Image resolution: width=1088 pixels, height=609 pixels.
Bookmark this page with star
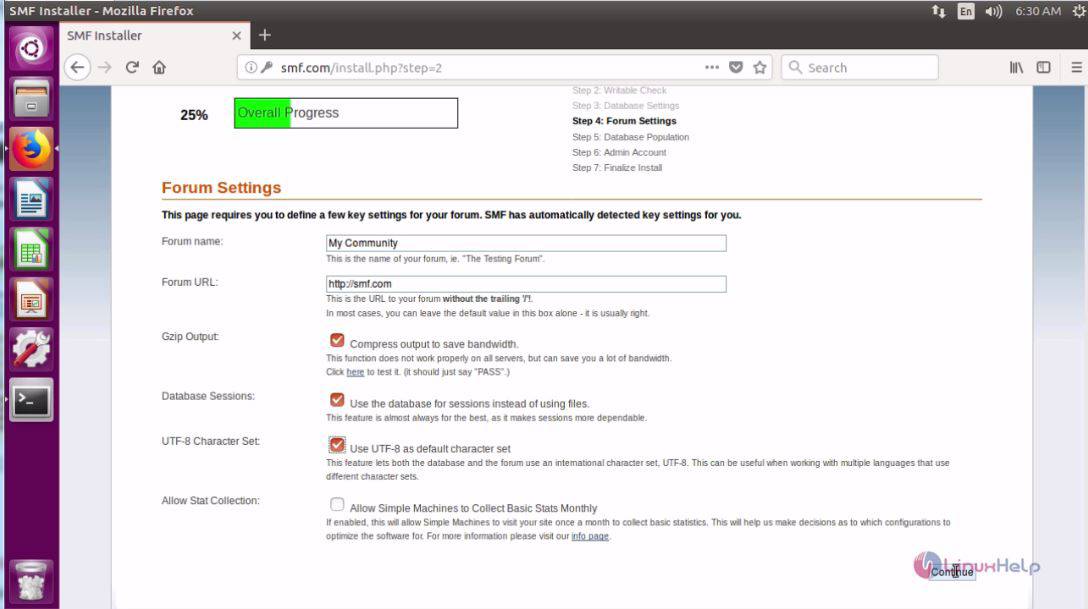coord(760,67)
